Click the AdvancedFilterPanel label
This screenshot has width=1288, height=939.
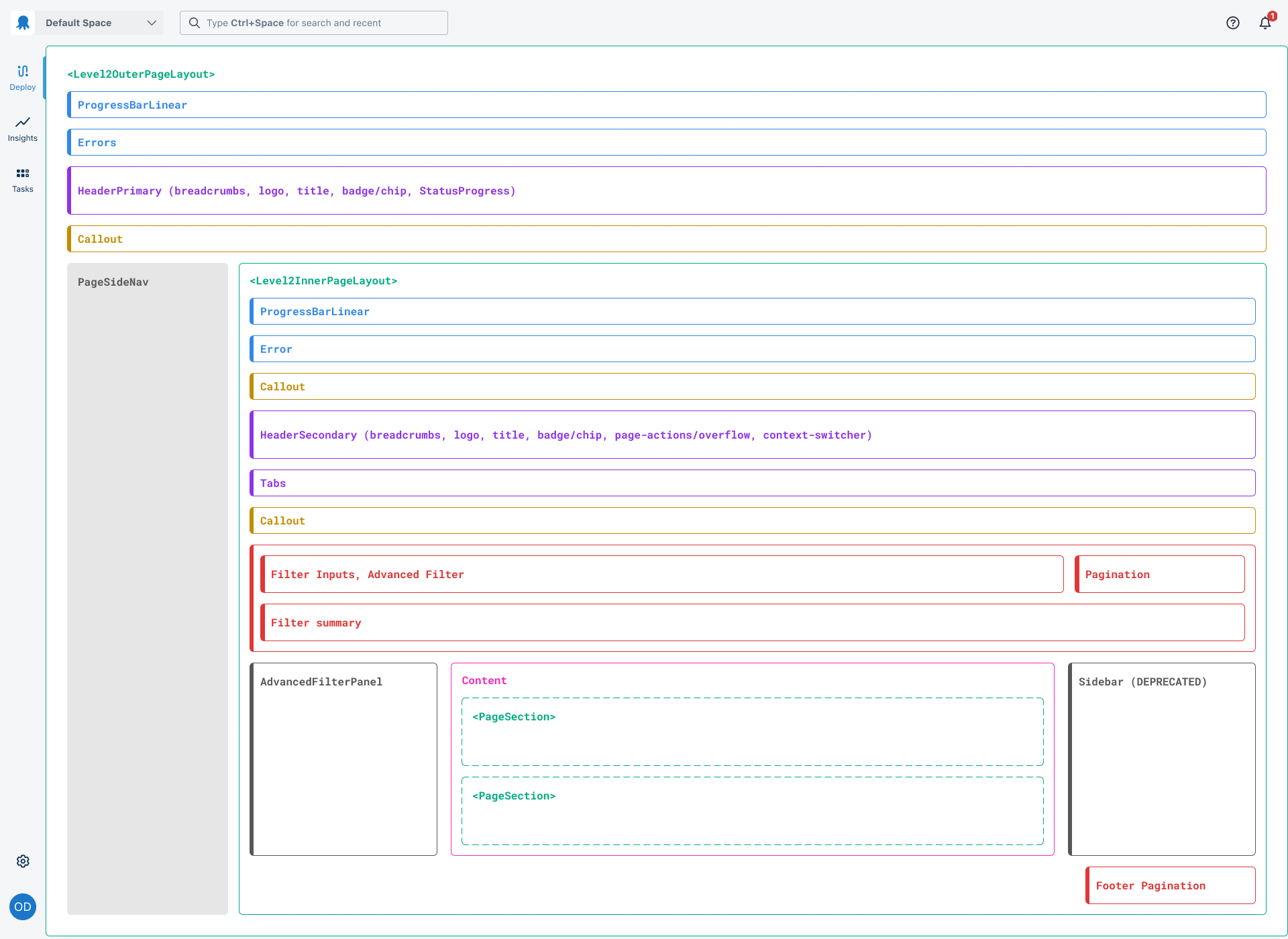click(321, 682)
